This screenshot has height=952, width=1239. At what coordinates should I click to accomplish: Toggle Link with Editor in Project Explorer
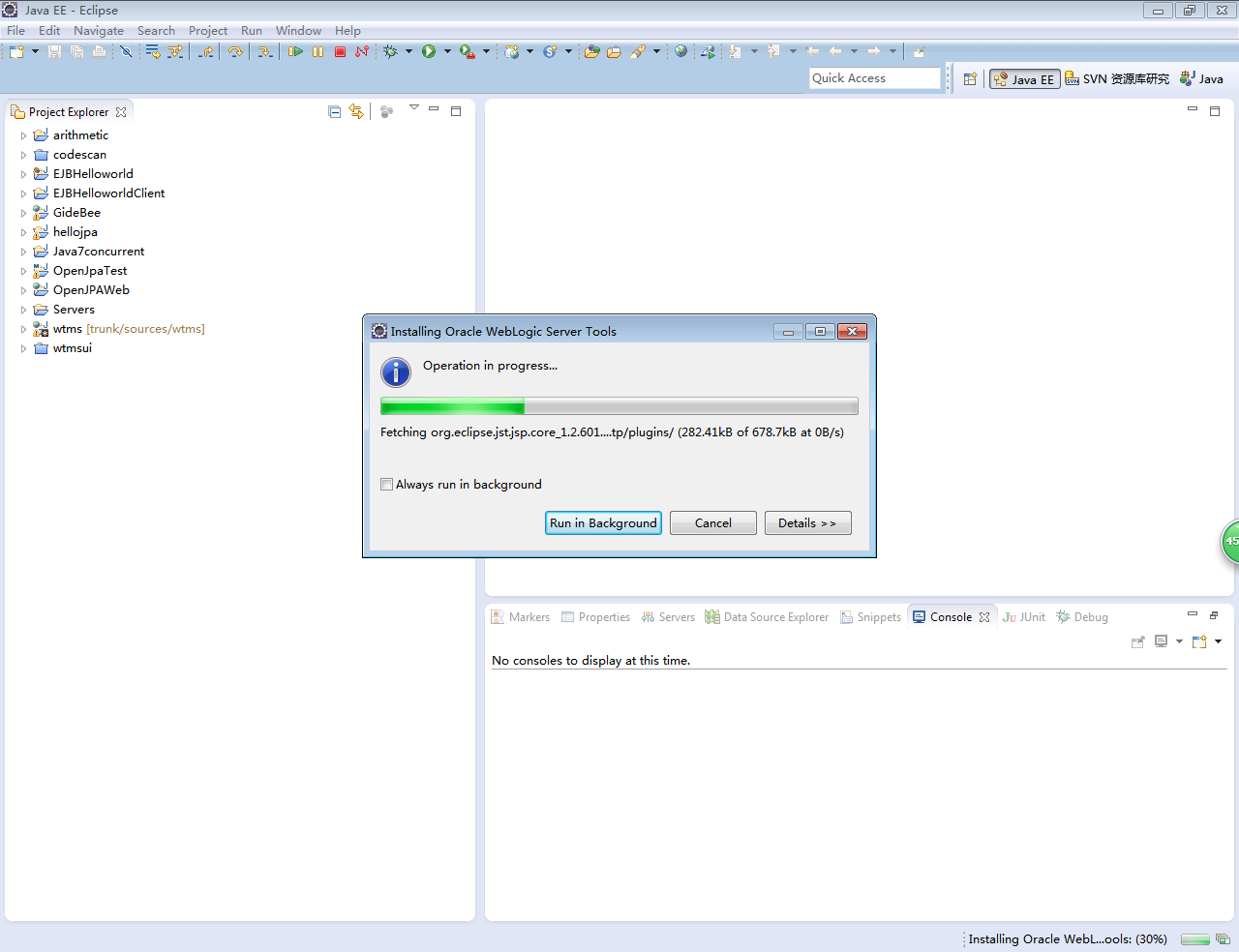[356, 112]
